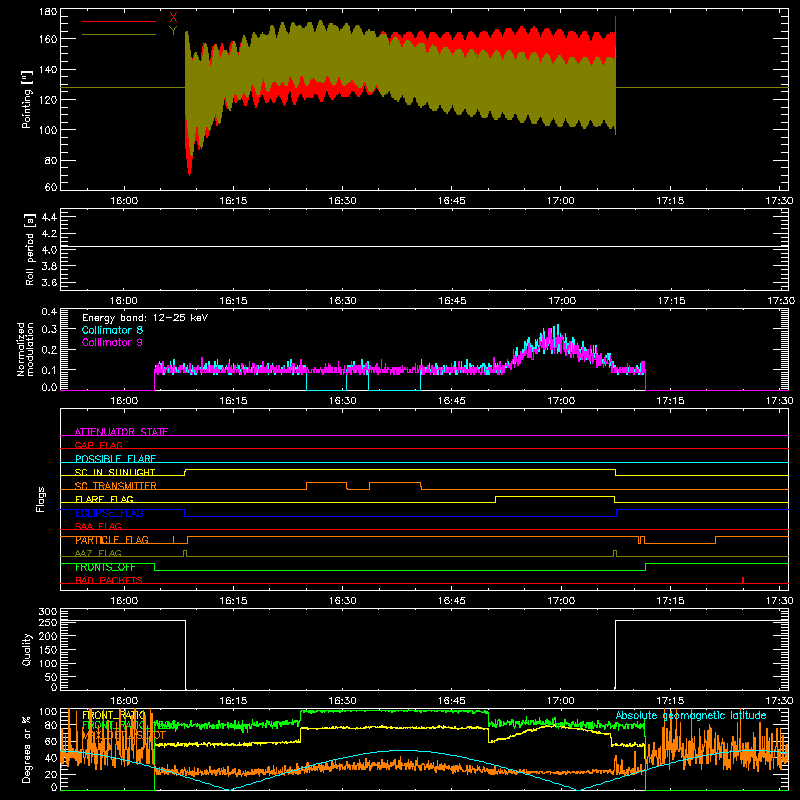Image resolution: width=800 pixels, height=800 pixels.
Task: Click the 'Roll period [s]' axis title
Action: pyautogui.click(x=30, y=249)
